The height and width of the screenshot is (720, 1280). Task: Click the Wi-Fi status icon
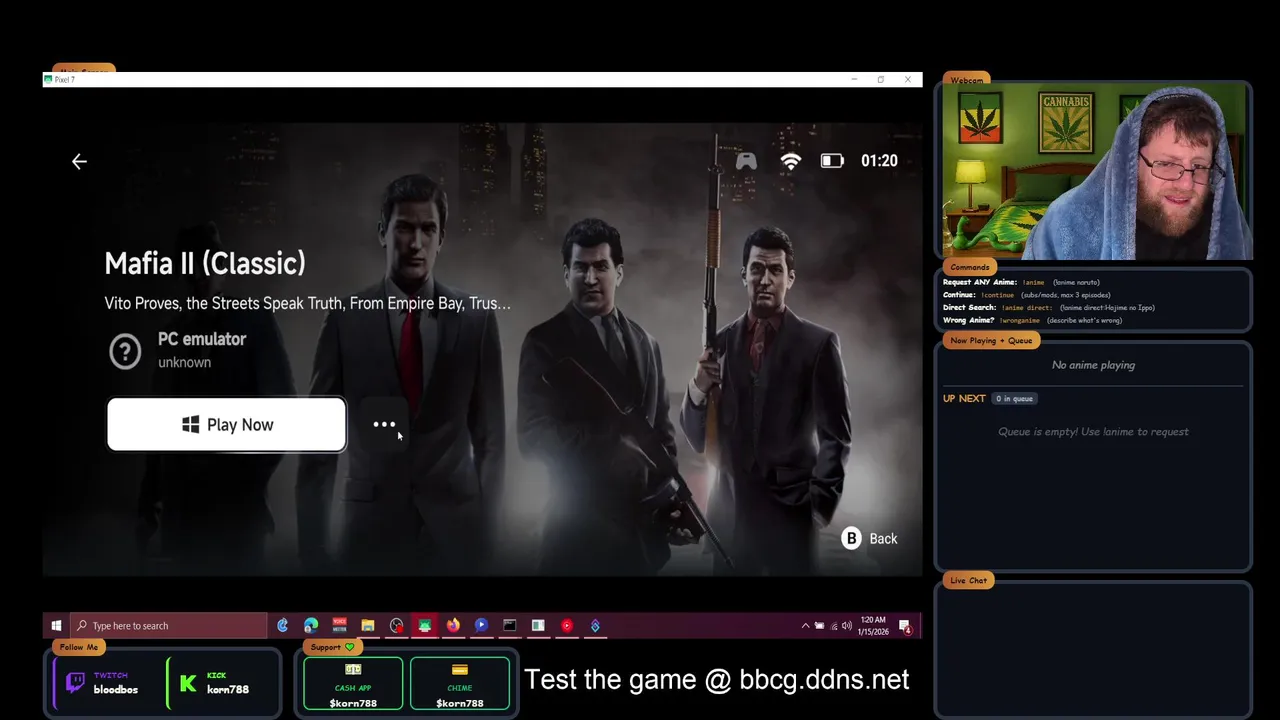[x=791, y=161]
